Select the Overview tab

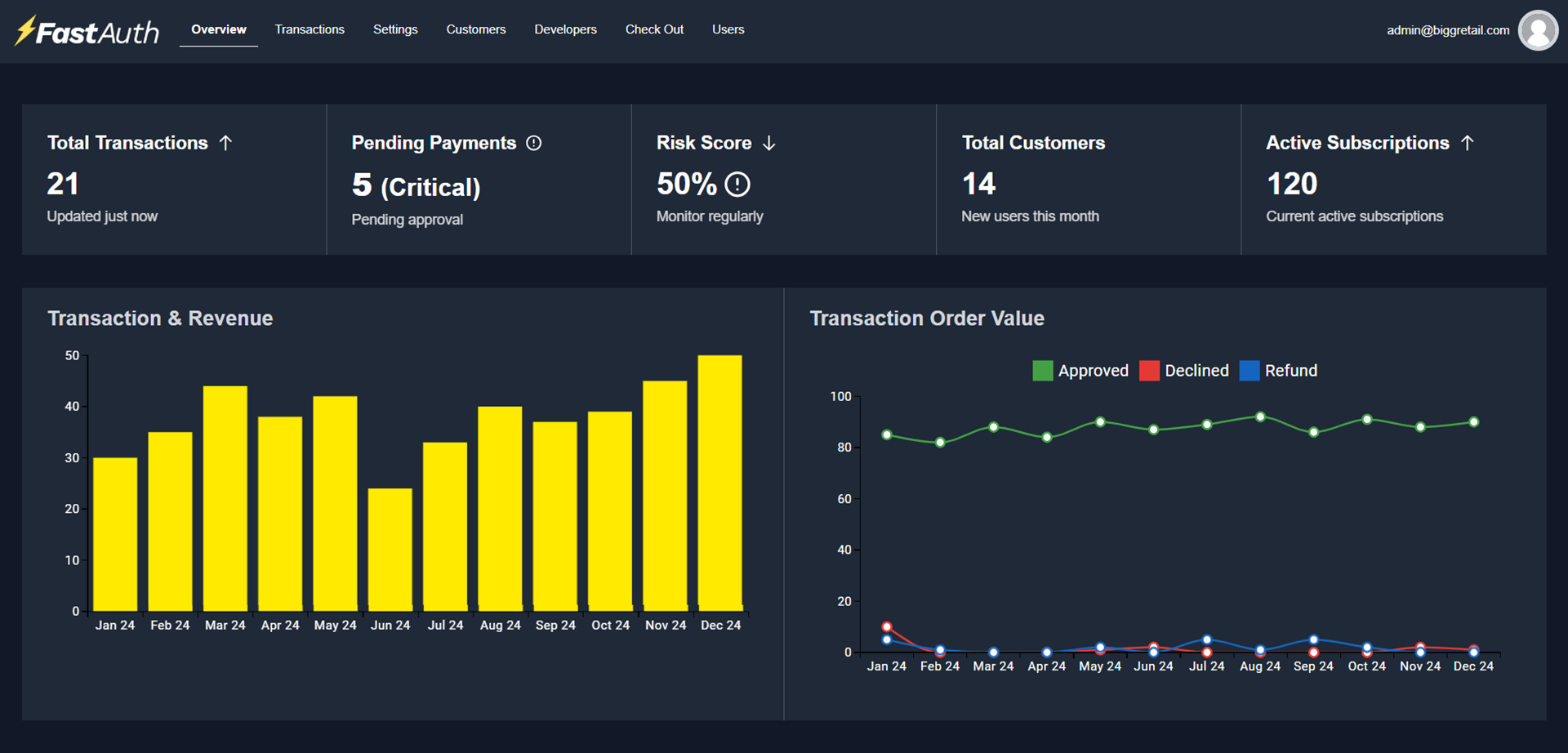tap(218, 29)
